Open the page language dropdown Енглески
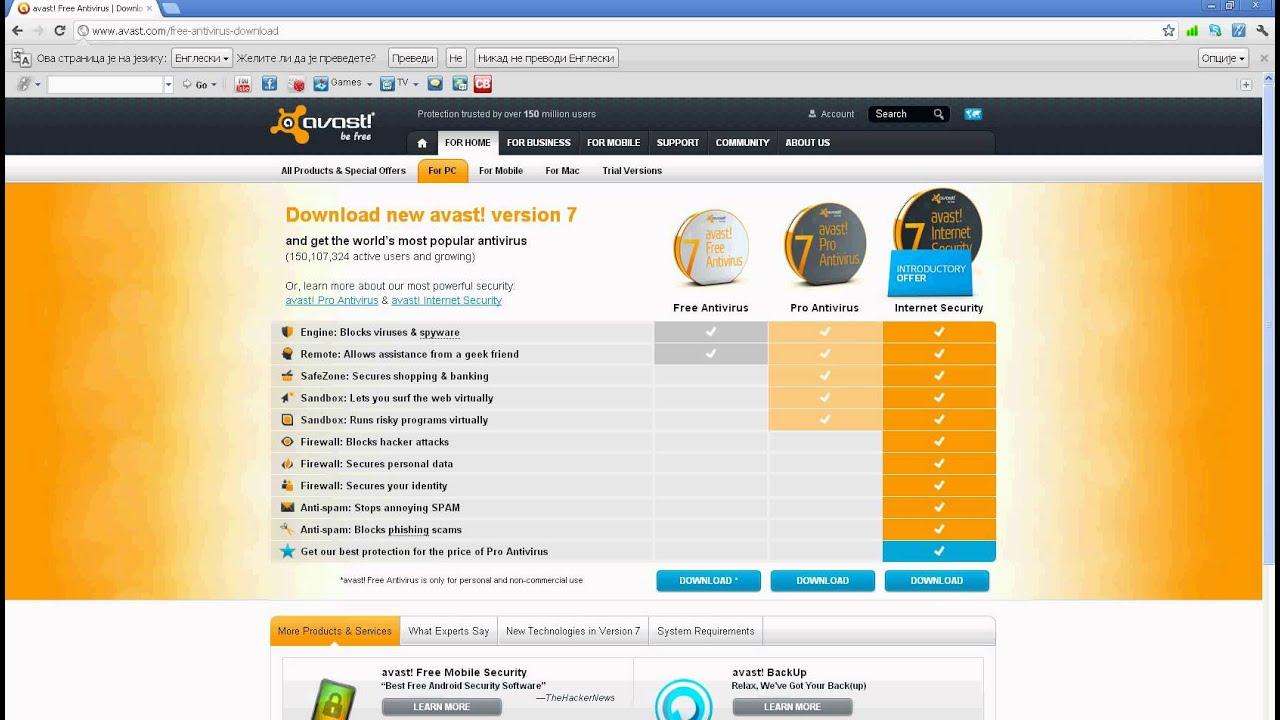 coord(202,58)
